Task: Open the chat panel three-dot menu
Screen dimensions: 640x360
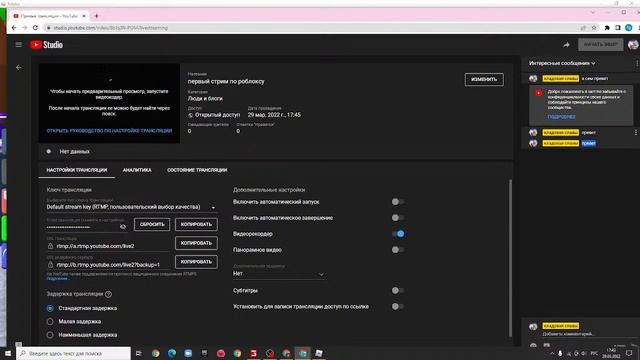Action: (637, 63)
